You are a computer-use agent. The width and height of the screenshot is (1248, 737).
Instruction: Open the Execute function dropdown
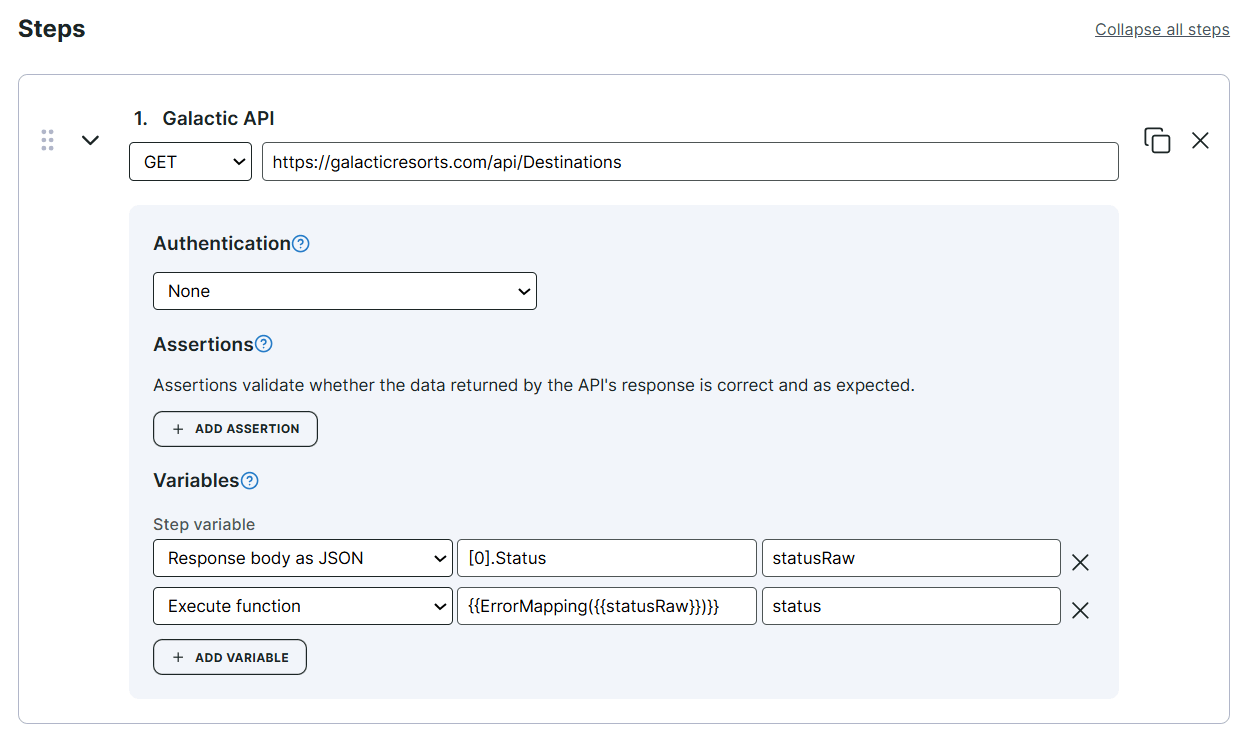point(303,606)
